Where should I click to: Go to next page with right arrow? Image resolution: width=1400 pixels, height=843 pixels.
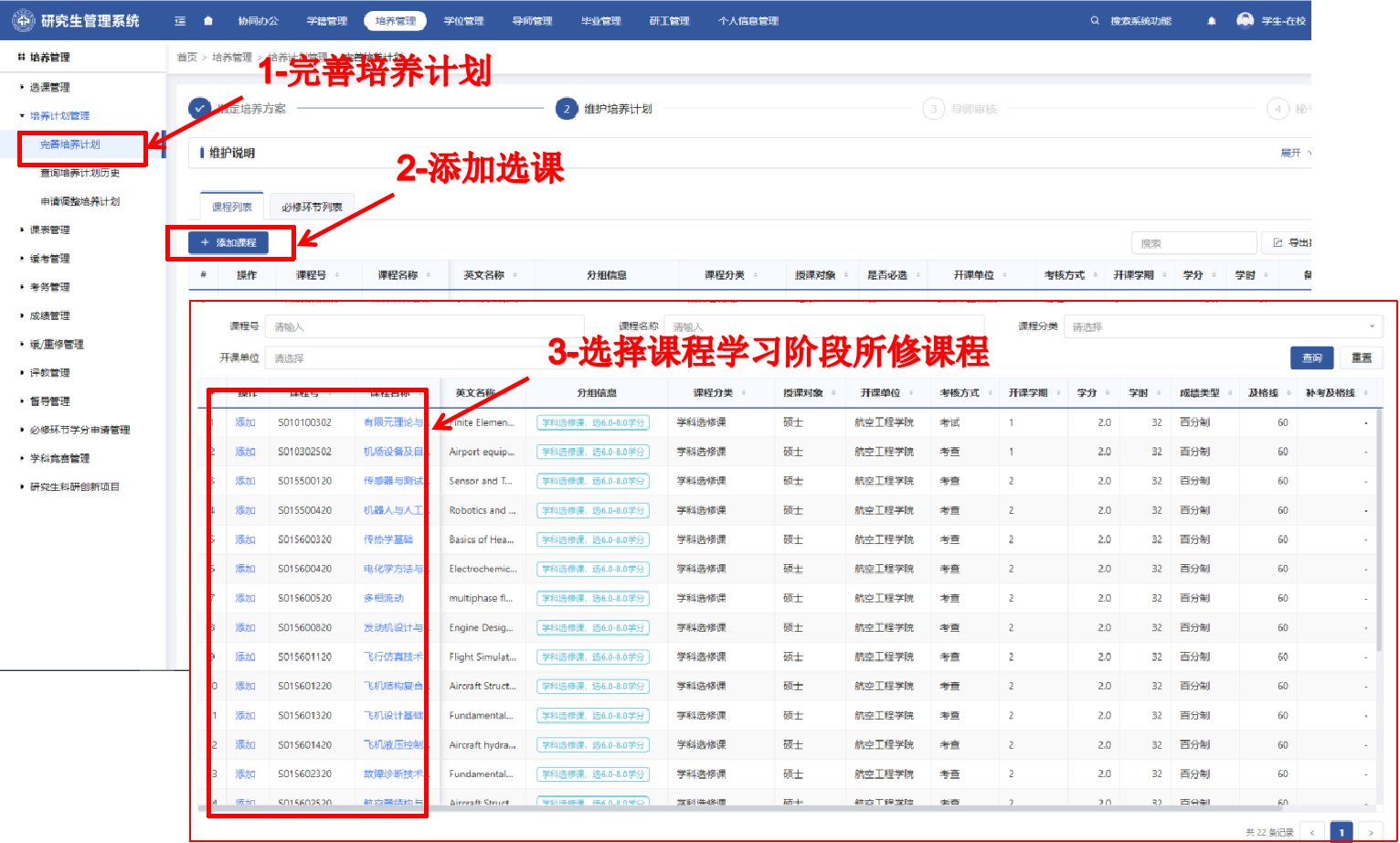coord(1370,832)
